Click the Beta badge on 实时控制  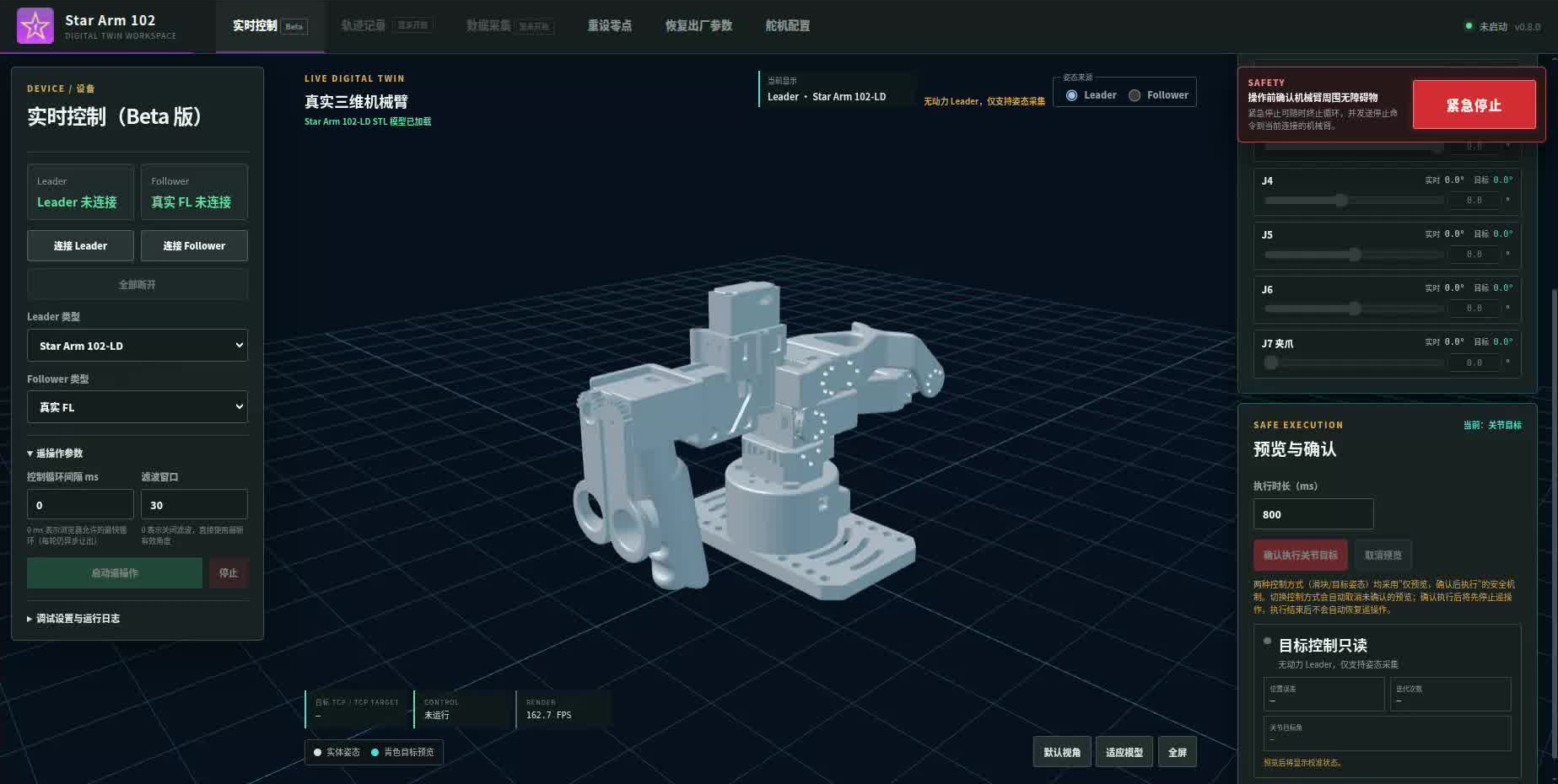(294, 26)
